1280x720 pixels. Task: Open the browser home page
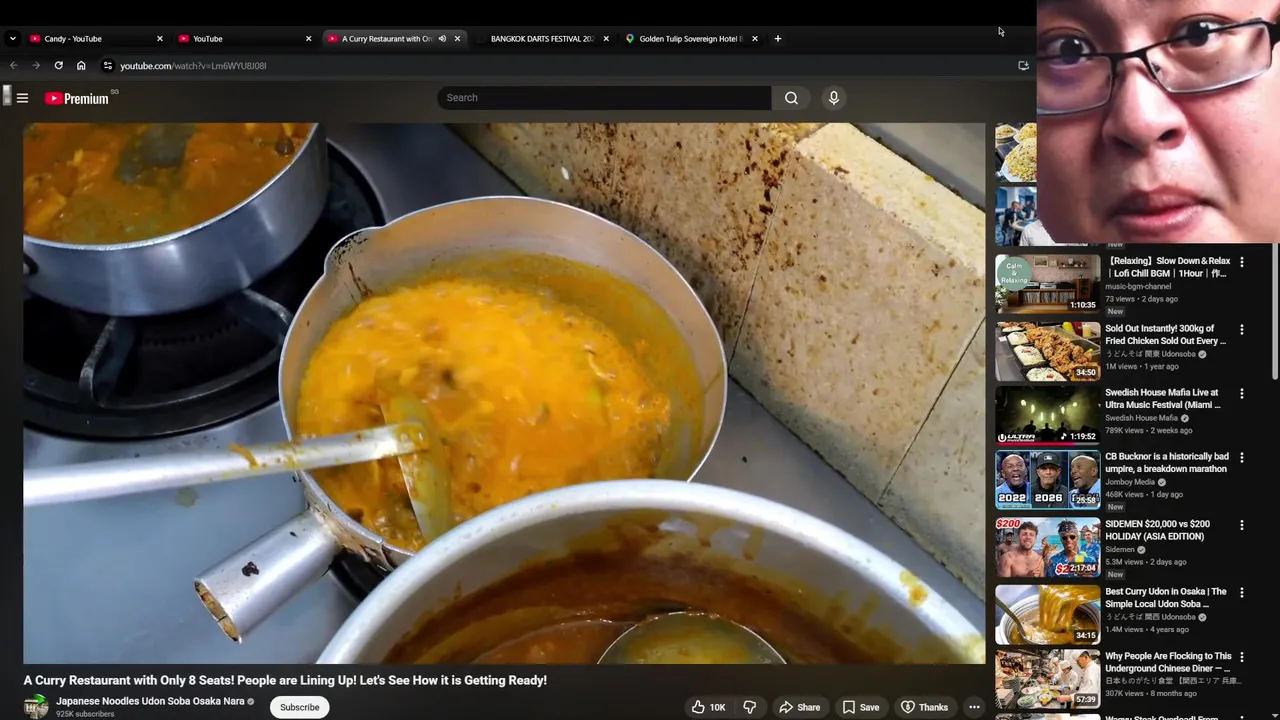point(81,66)
